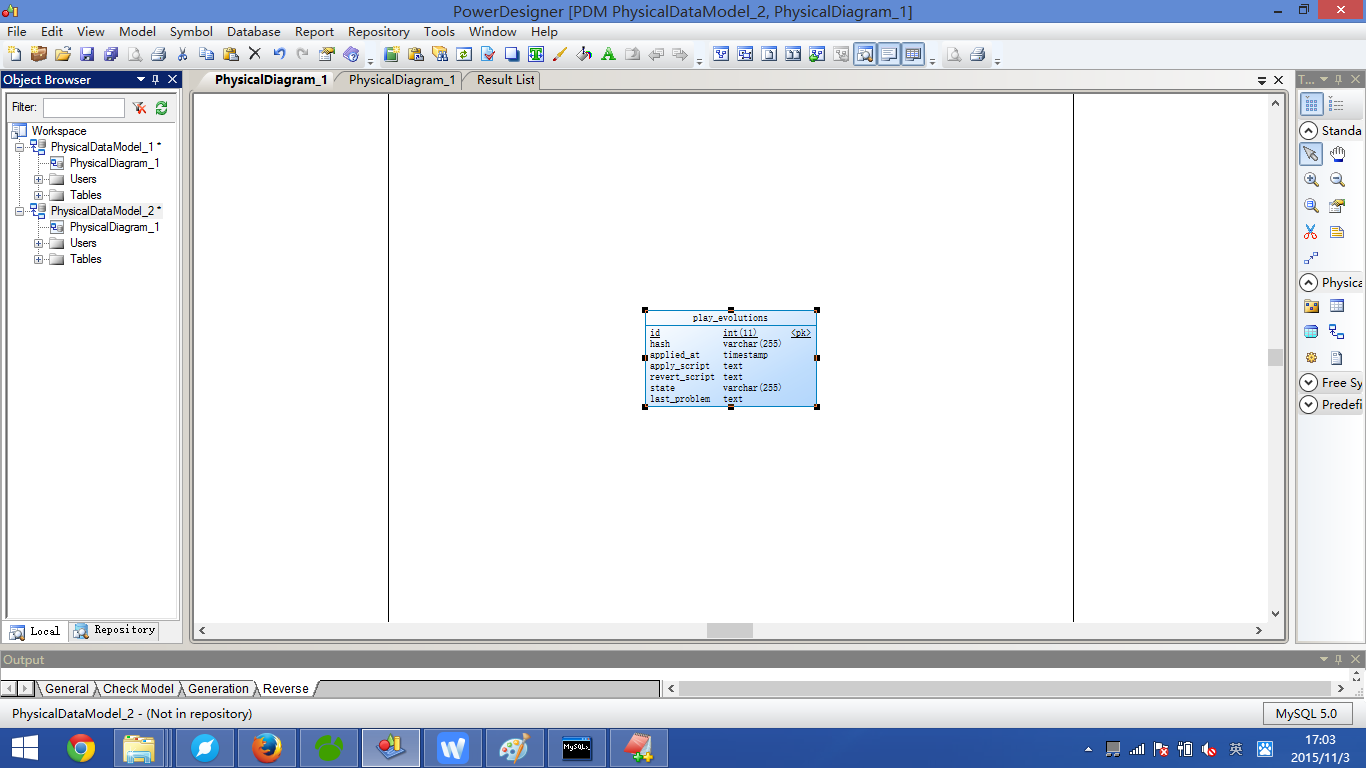Image resolution: width=1366 pixels, height=768 pixels.
Task: Select the Reference tool in Physical palette
Action: (1337, 332)
